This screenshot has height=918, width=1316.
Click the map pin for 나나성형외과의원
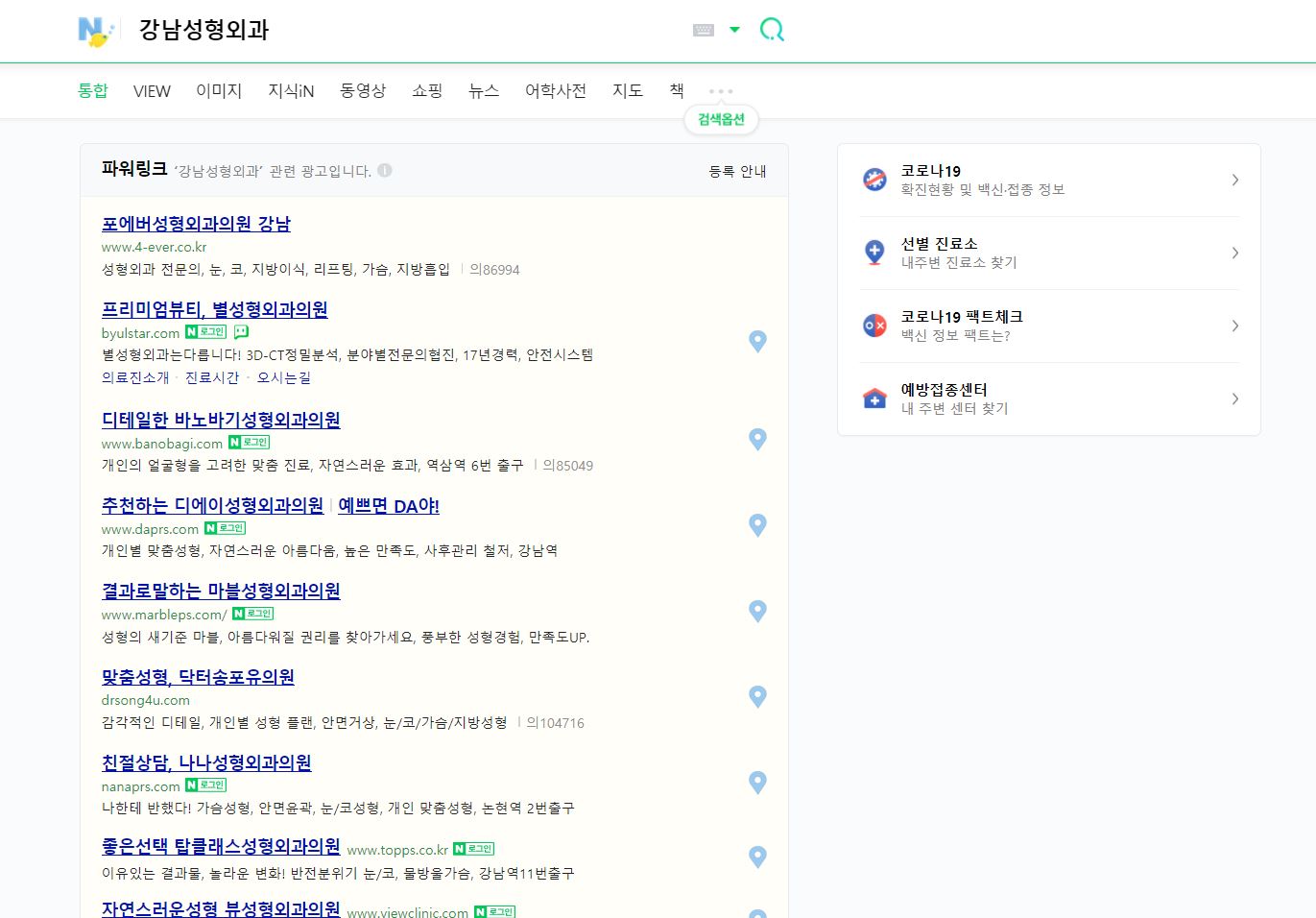tap(757, 783)
